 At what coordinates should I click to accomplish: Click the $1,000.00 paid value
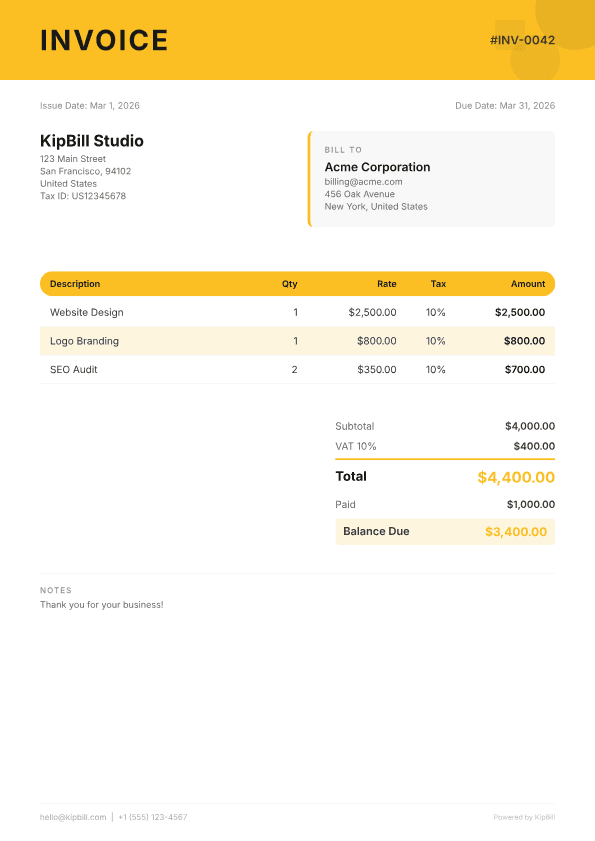pos(531,505)
